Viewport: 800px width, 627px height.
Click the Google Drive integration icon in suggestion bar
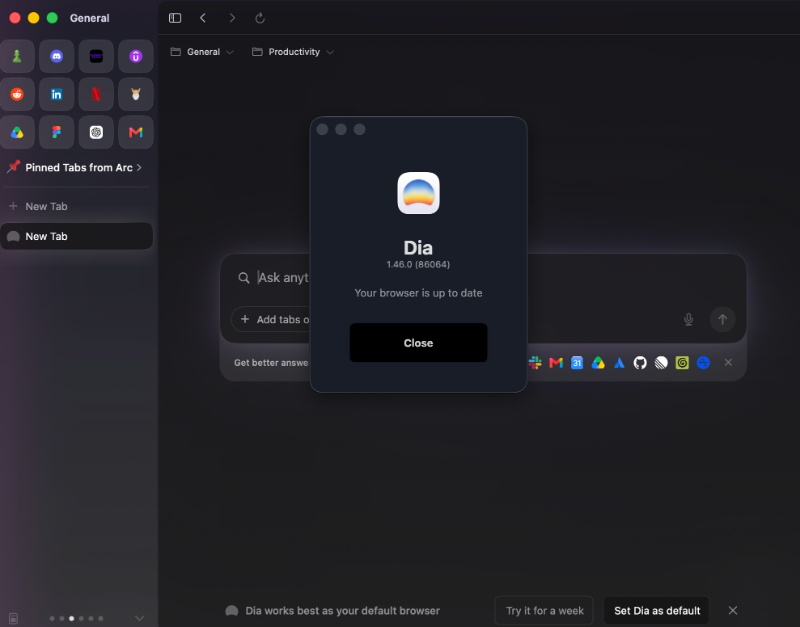598,362
